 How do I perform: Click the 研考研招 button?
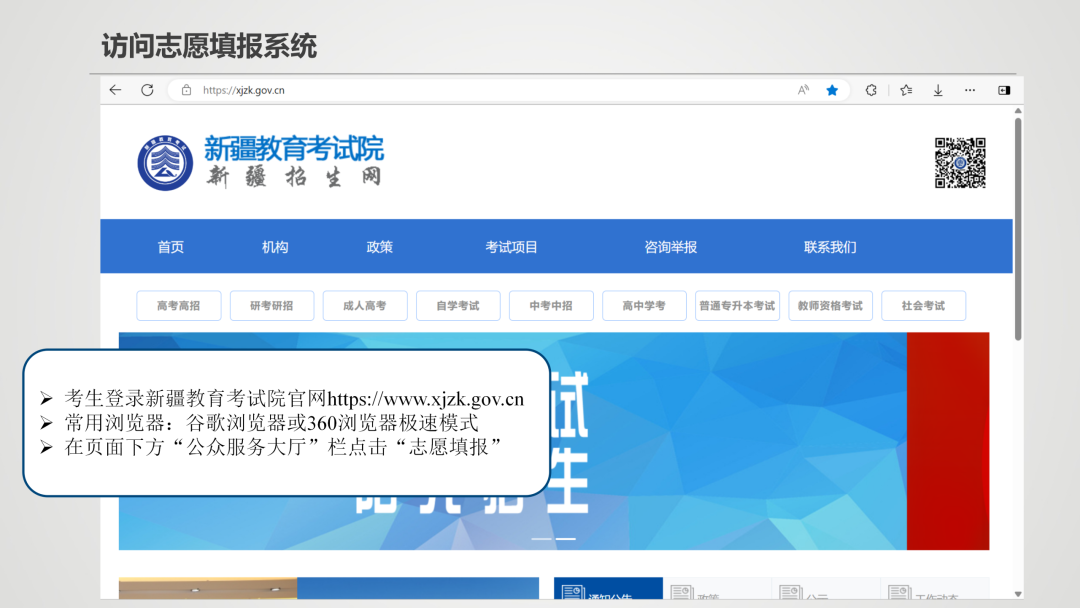point(271,306)
